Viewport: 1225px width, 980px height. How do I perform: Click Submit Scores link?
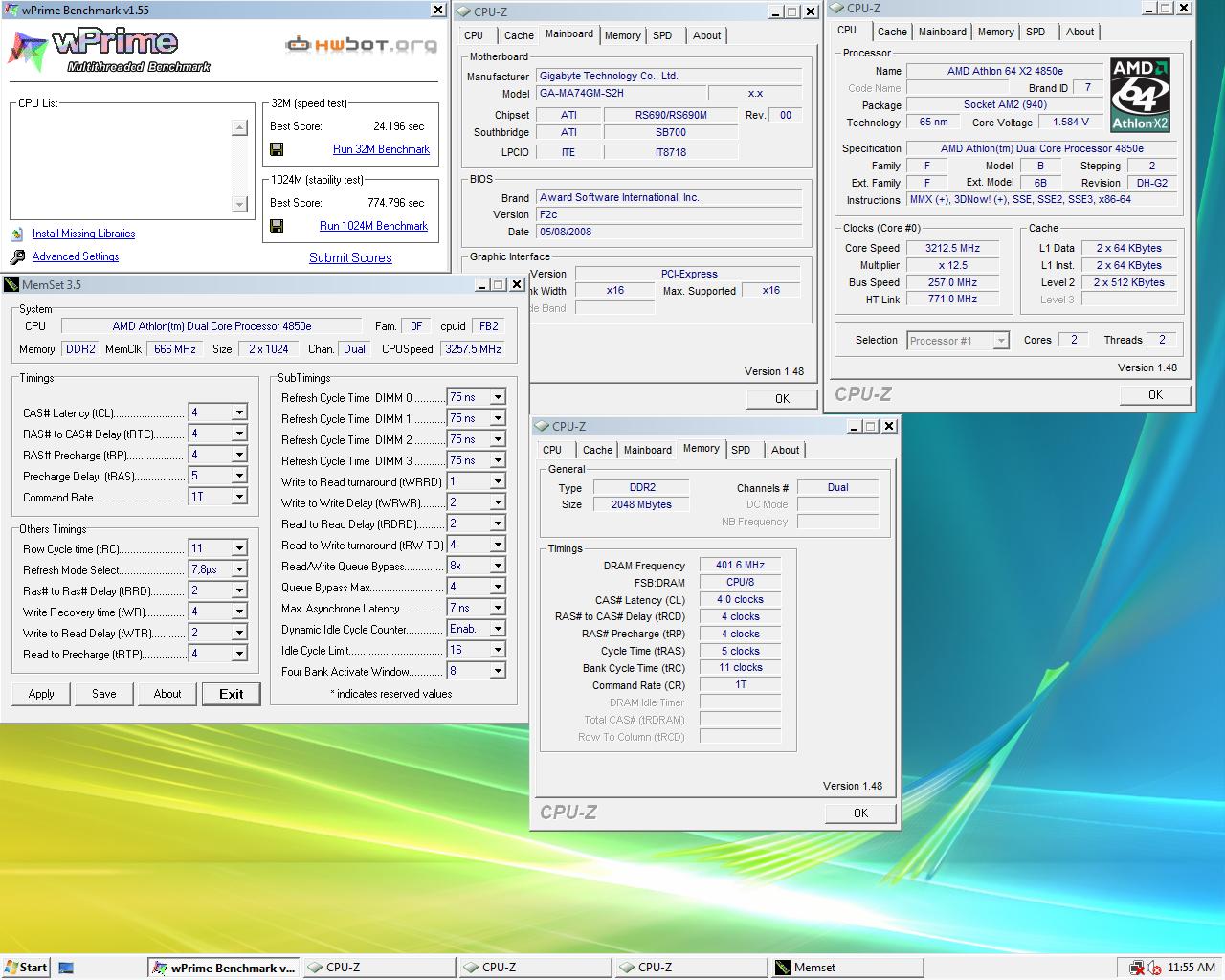[x=350, y=257]
